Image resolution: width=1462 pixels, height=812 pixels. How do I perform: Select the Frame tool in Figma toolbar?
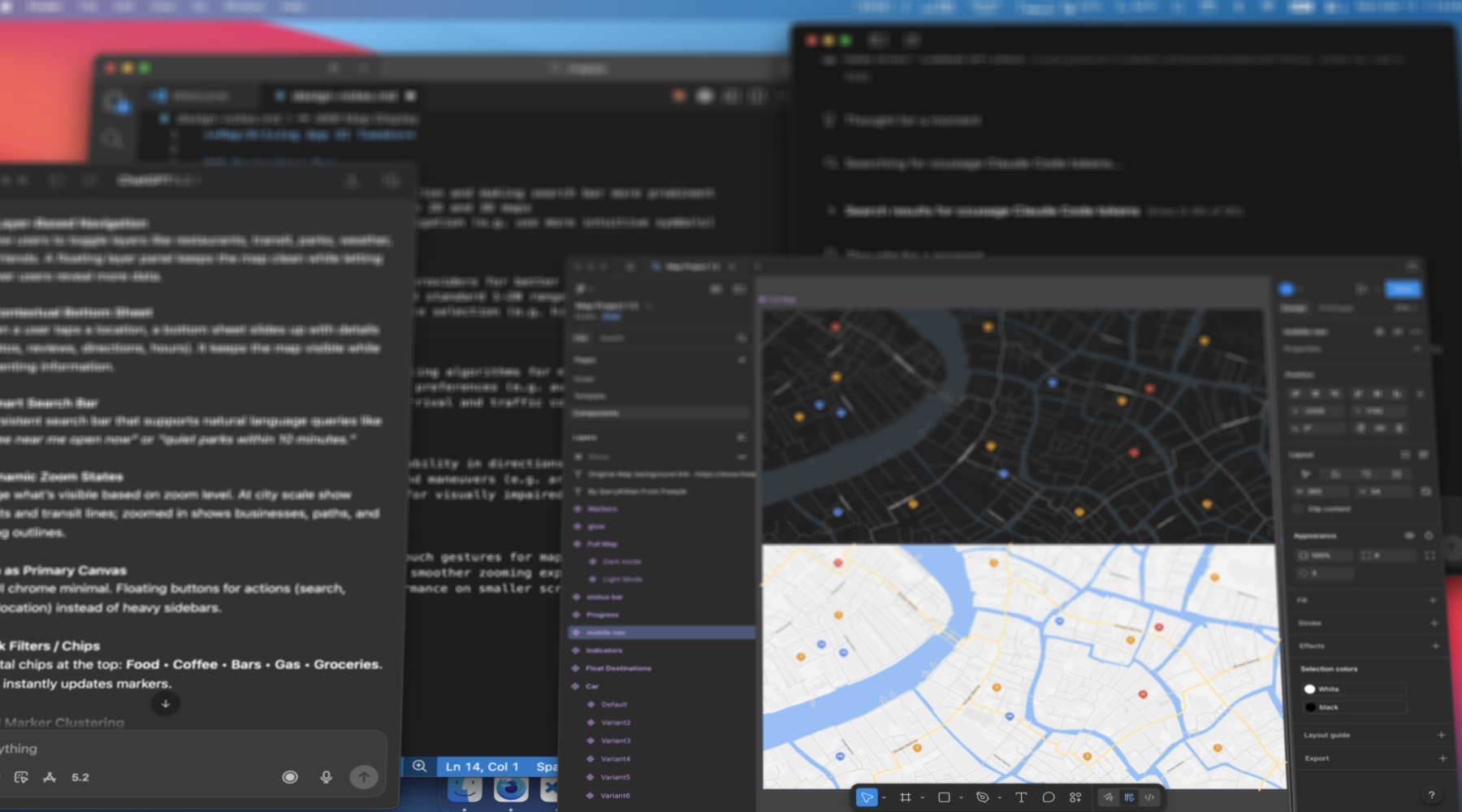906,797
